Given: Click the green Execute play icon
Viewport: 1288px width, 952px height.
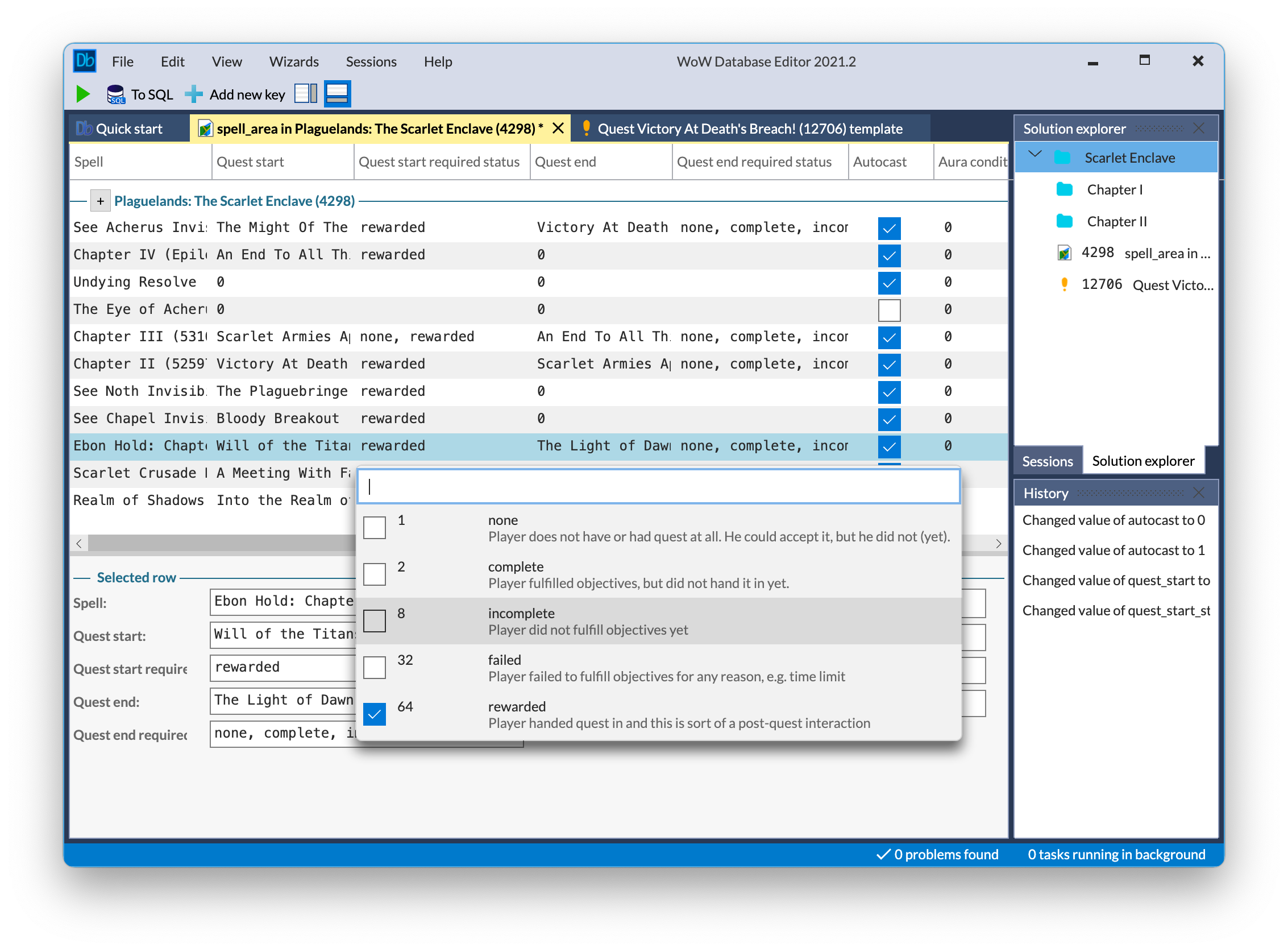Looking at the screenshot, I should point(83,94).
